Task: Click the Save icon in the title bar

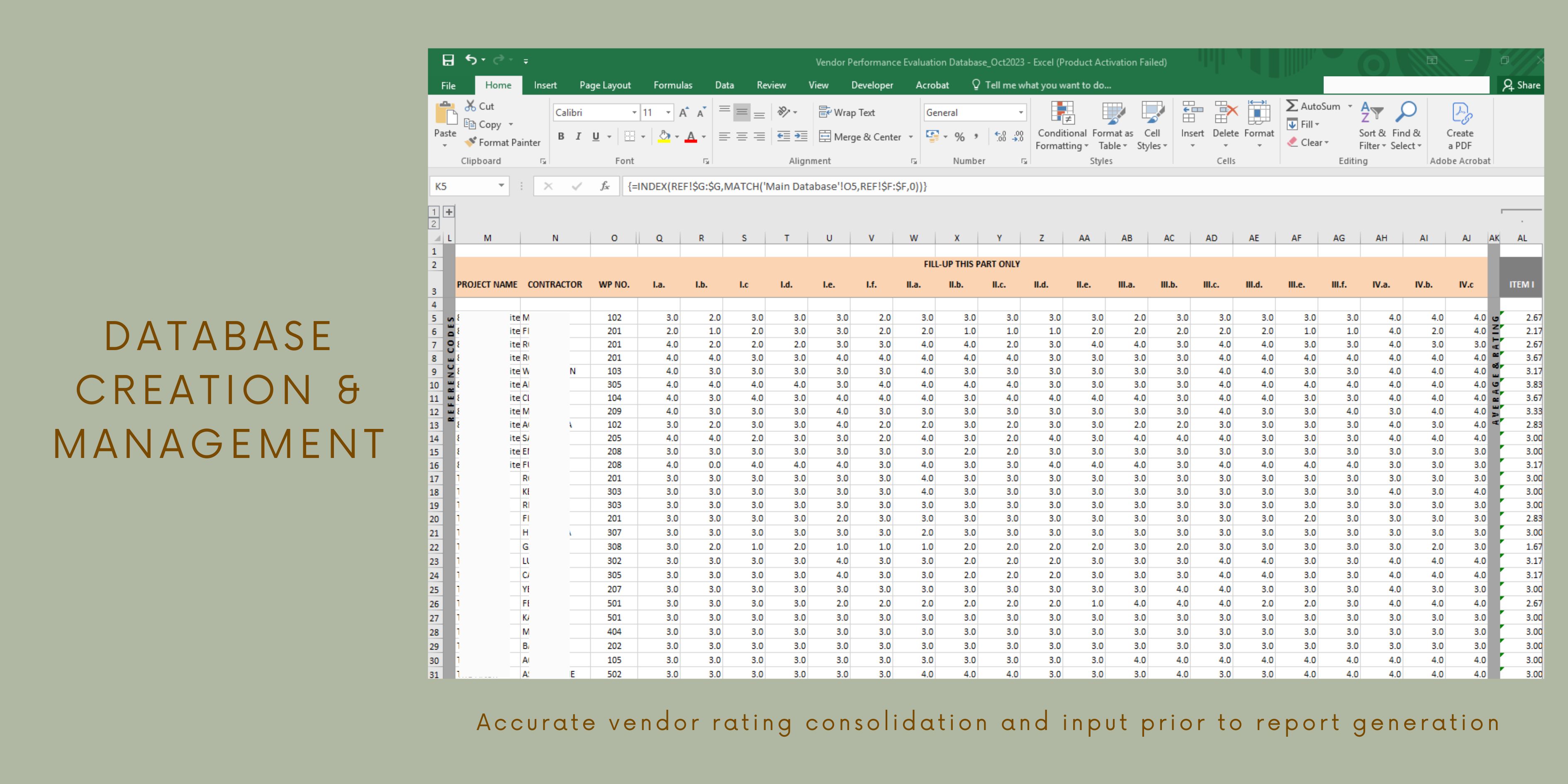Action: point(448,60)
